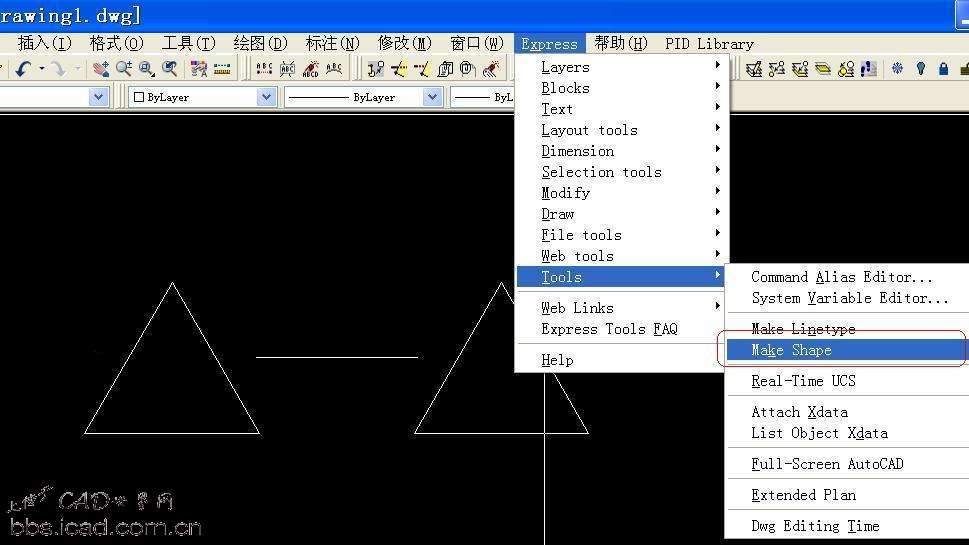Activate the Zoom Realtime magnifier
969x545 pixels.
[x=124, y=69]
